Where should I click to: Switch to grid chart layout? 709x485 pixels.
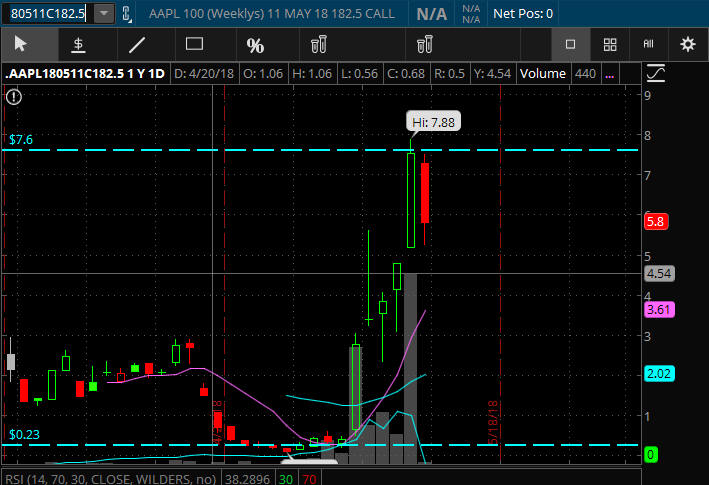(x=610, y=44)
